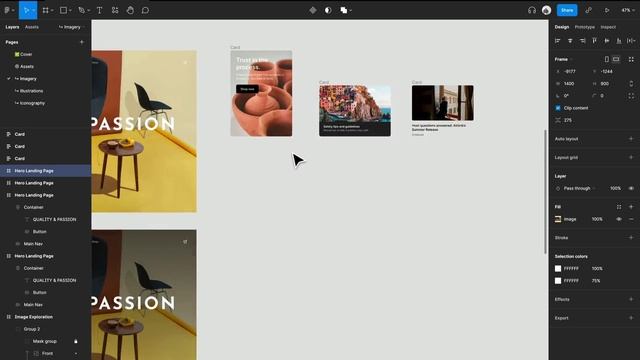Switch to the Prototype tab

[x=584, y=27]
